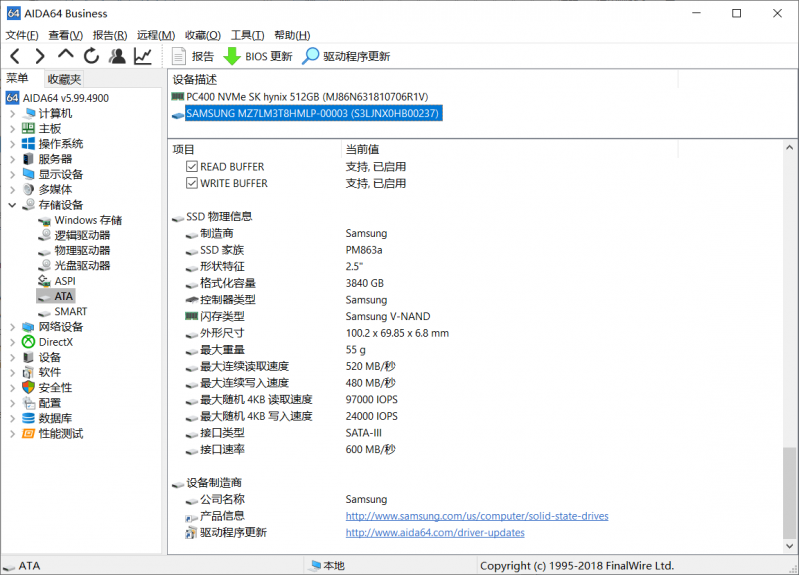Screen dimensions: 799x575
Task: Switch to the 菜单 tab
Action: pos(17,79)
